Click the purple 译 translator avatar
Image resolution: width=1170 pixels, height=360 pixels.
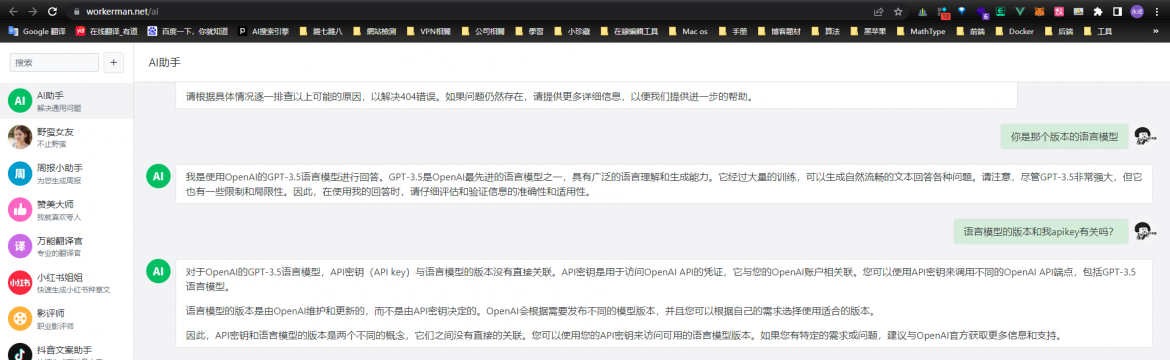pos(19,246)
